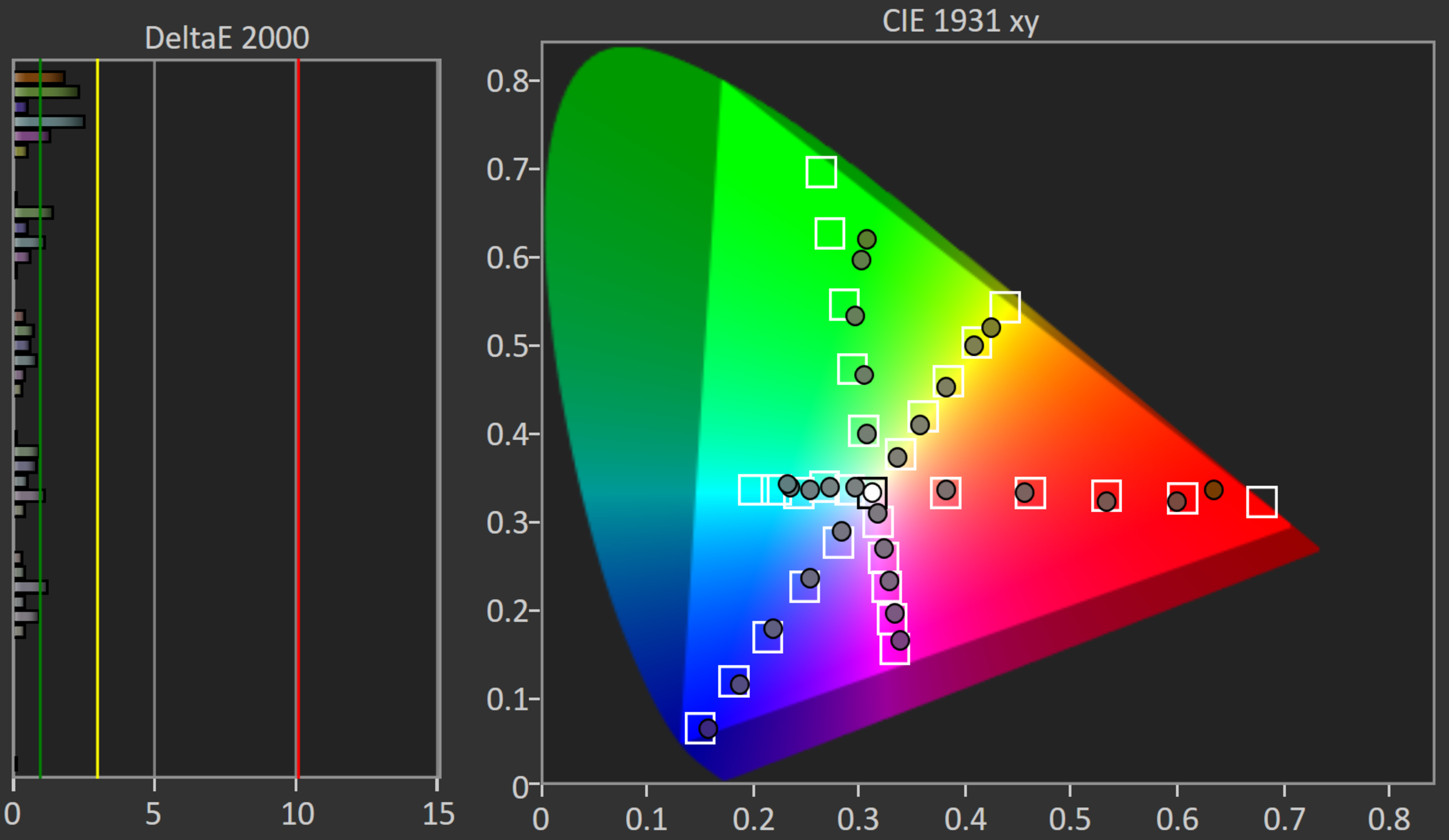Click the topmost dark green measured circle

866,239
